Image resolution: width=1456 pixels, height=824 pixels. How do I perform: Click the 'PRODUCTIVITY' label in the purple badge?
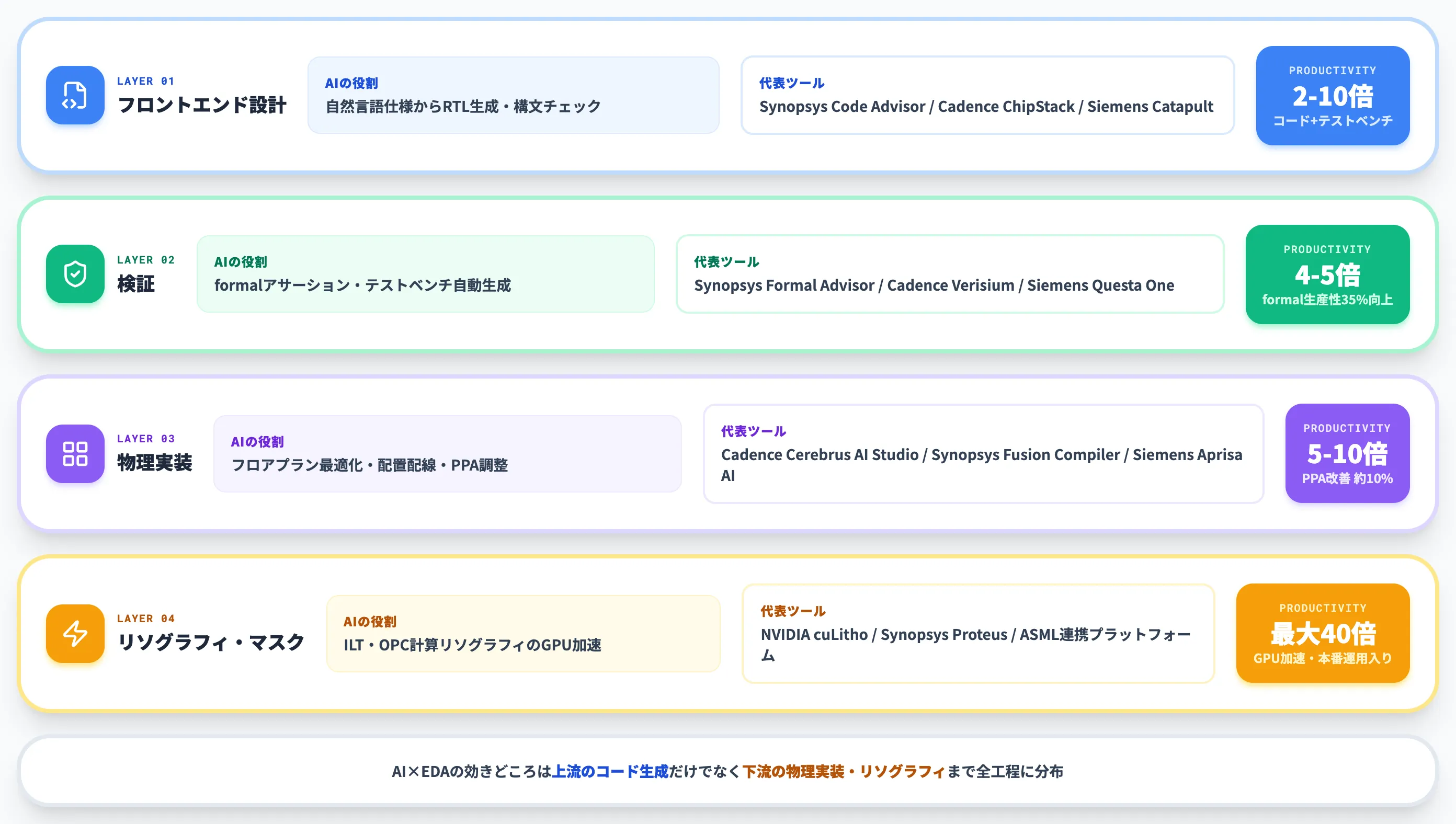(x=1347, y=428)
